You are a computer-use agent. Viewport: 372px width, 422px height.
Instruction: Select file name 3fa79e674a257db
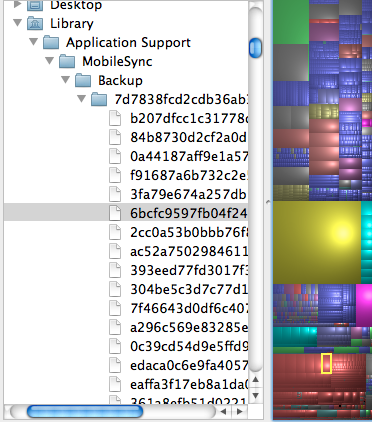pyautogui.click(x=189, y=194)
